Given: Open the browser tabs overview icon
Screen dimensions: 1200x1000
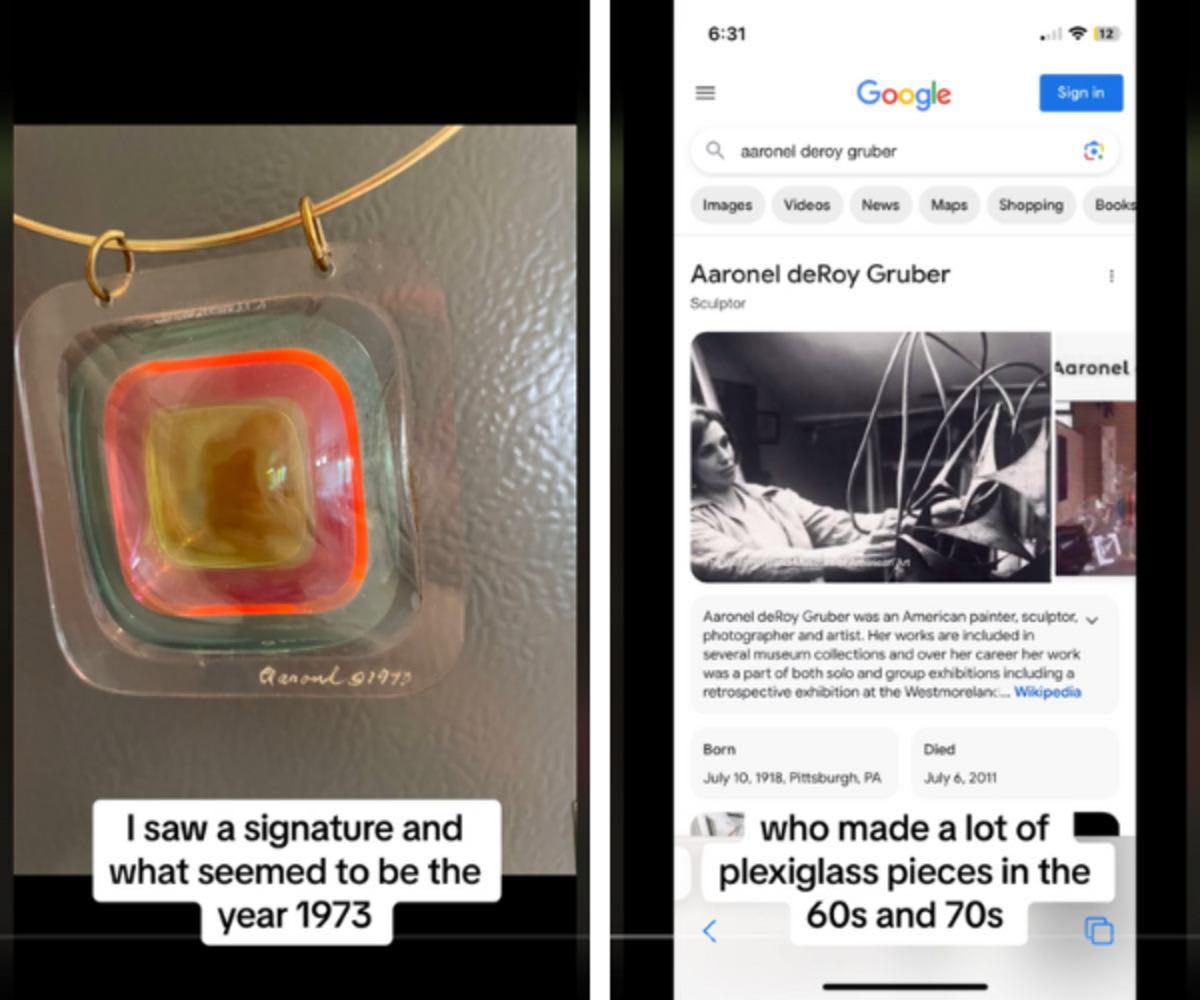Looking at the screenshot, I should 1098,931.
